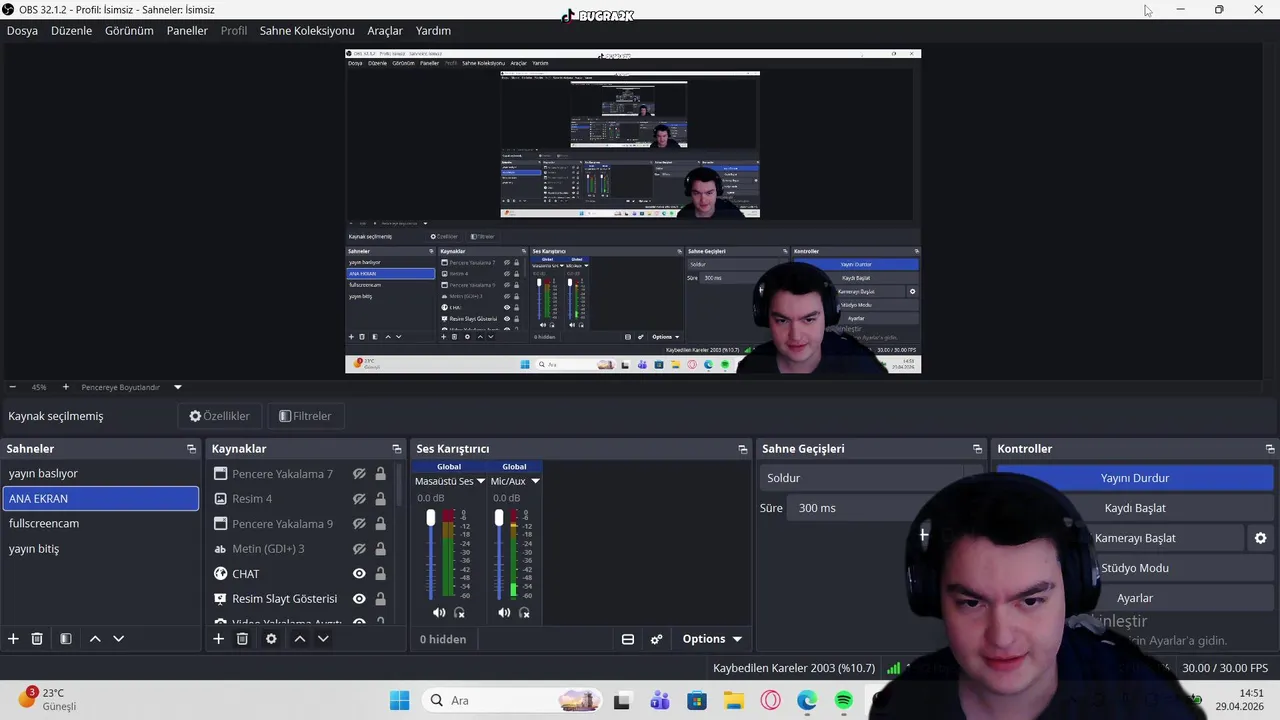Open File Explorer from the taskbar

click(x=733, y=700)
